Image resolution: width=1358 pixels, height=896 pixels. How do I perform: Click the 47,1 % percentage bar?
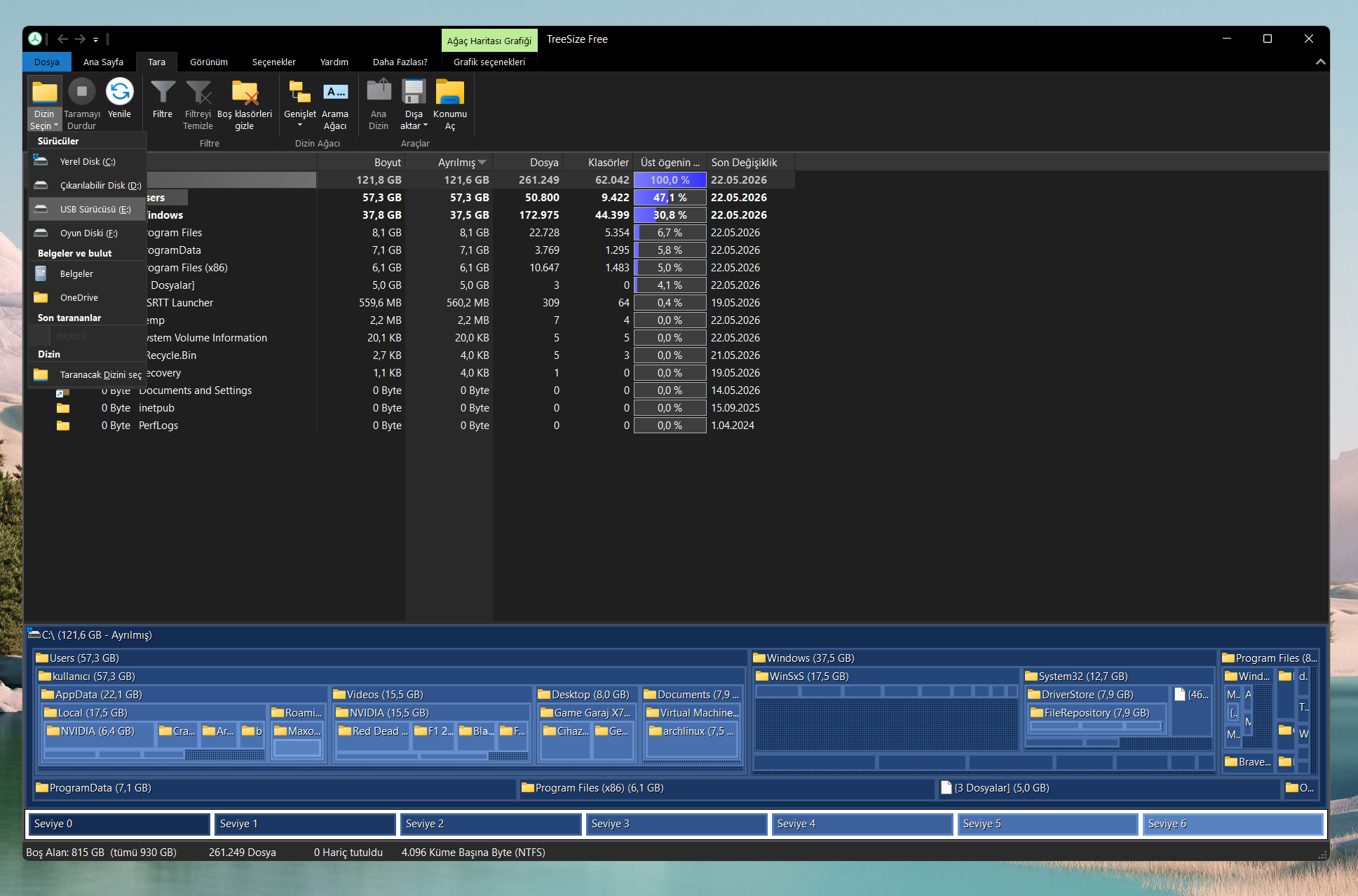(670, 198)
